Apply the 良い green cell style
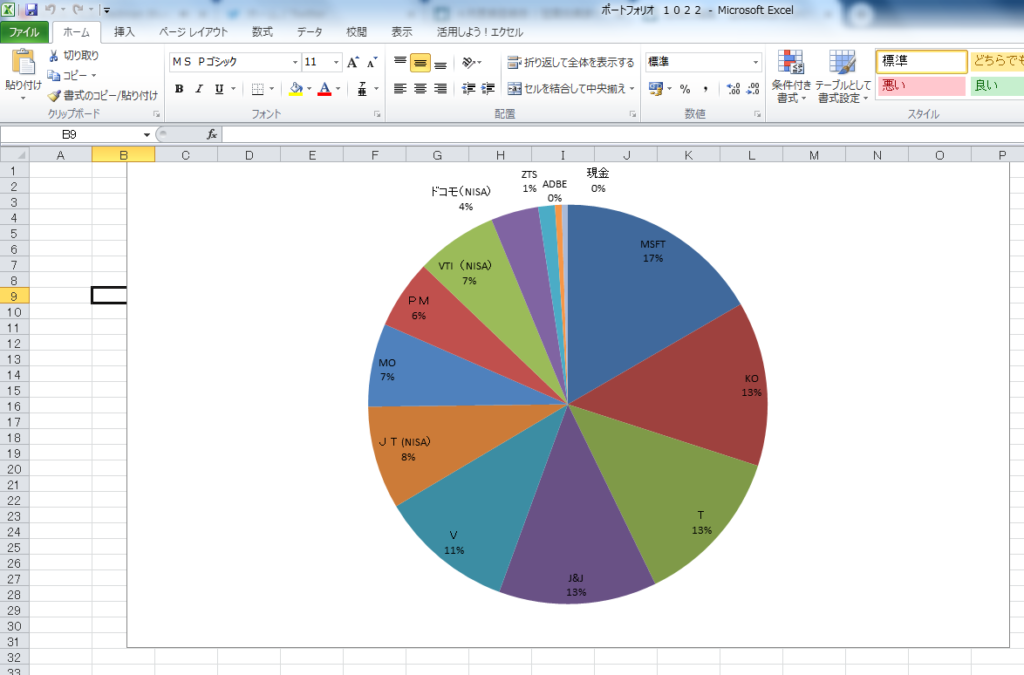This screenshot has width=1024, height=675. pos(997,86)
